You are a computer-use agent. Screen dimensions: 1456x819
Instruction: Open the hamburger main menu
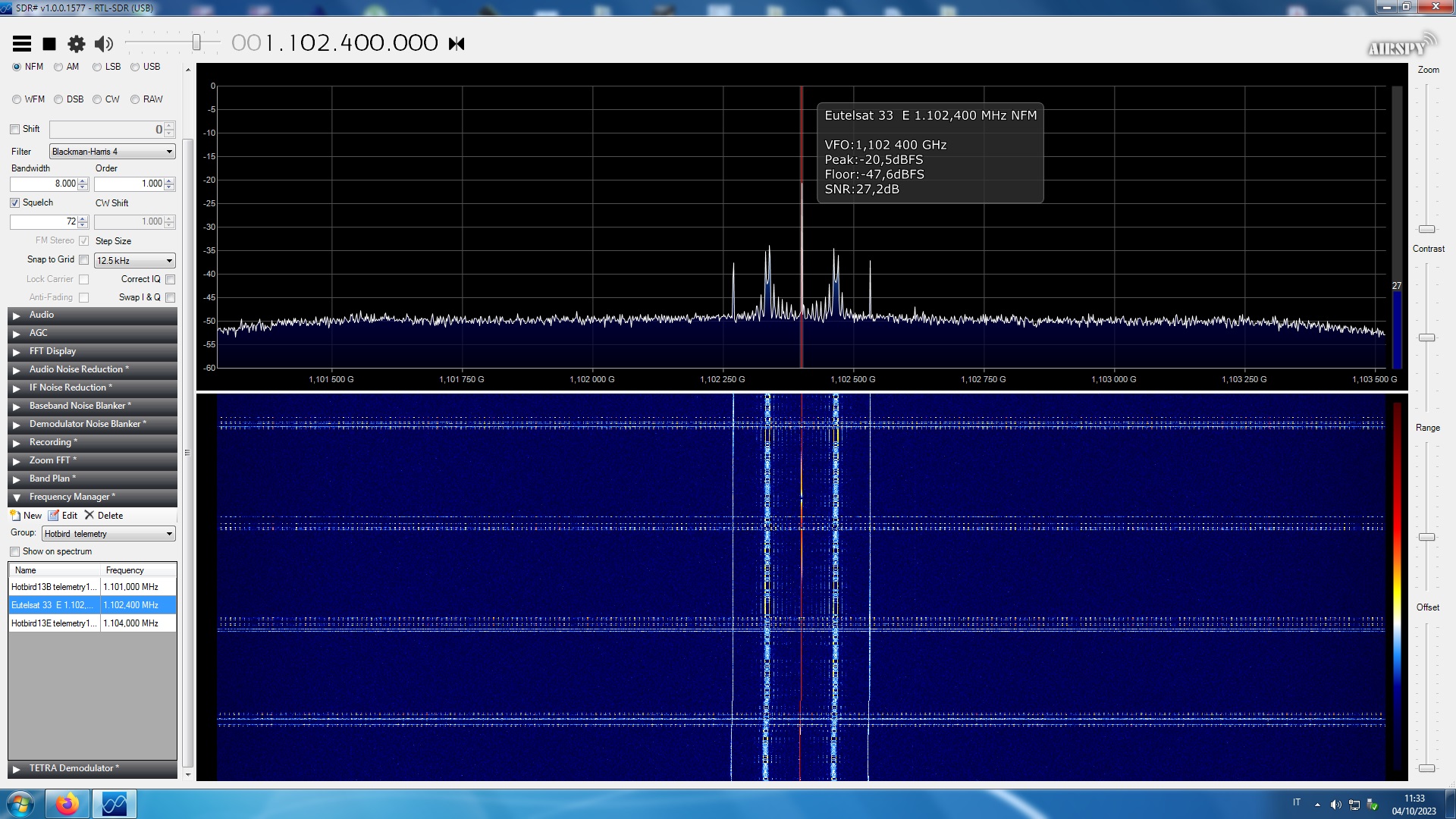22,44
